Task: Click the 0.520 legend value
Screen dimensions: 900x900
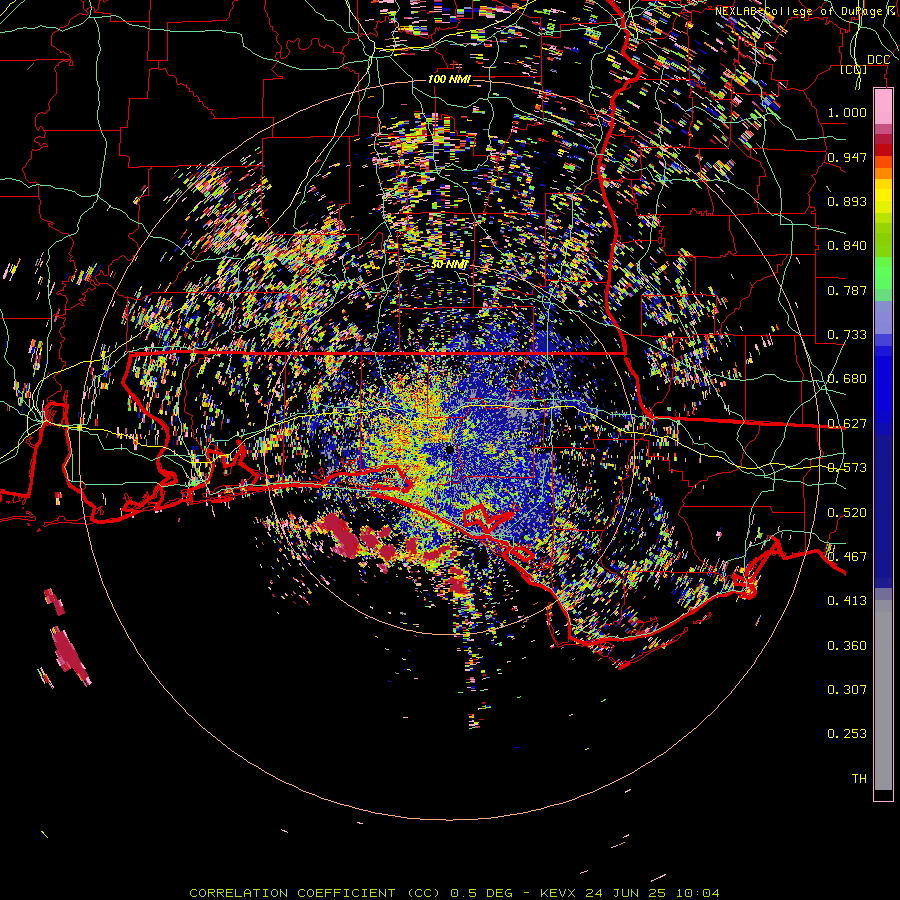Action: click(x=847, y=512)
